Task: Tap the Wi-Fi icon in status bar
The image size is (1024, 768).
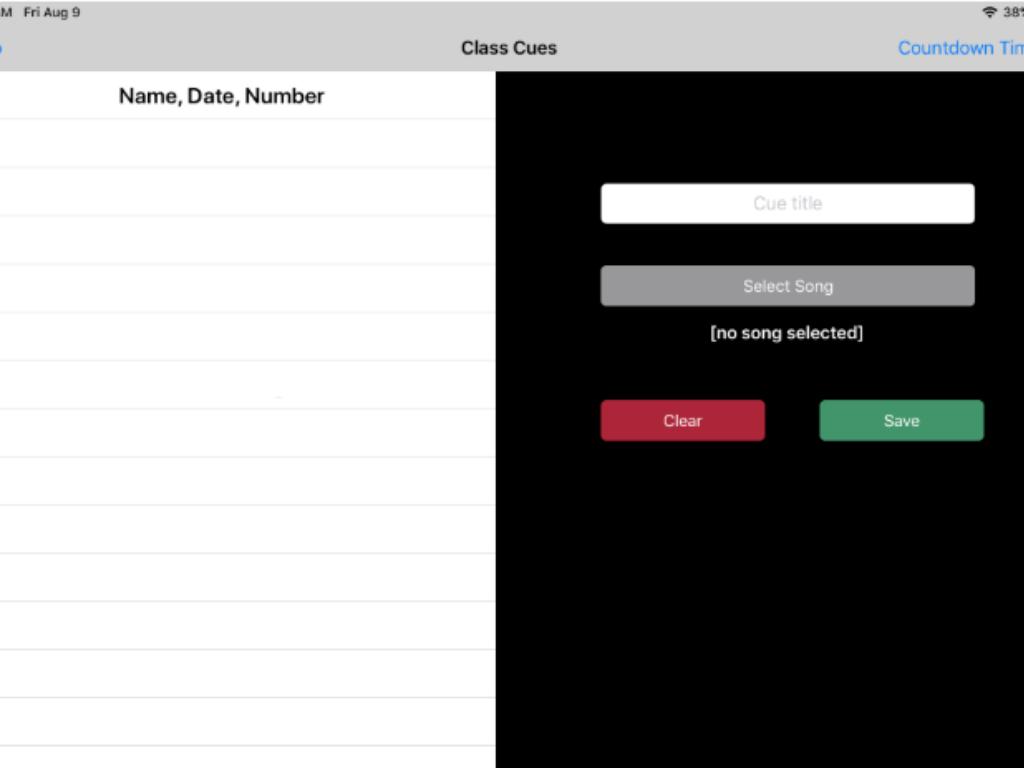Action: tap(990, 13)
